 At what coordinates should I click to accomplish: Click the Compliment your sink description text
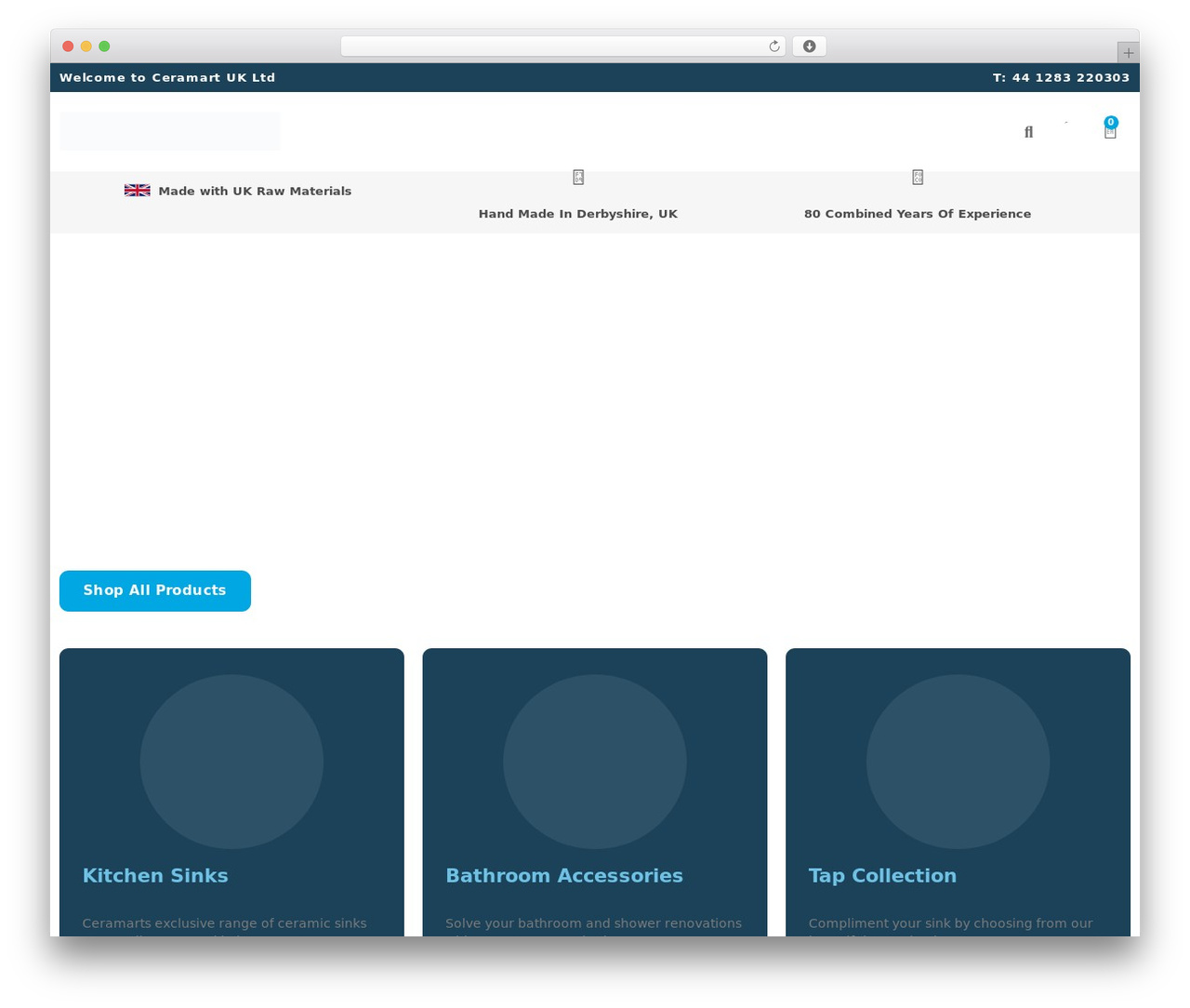pyautogui.click(x=950, y=924)
